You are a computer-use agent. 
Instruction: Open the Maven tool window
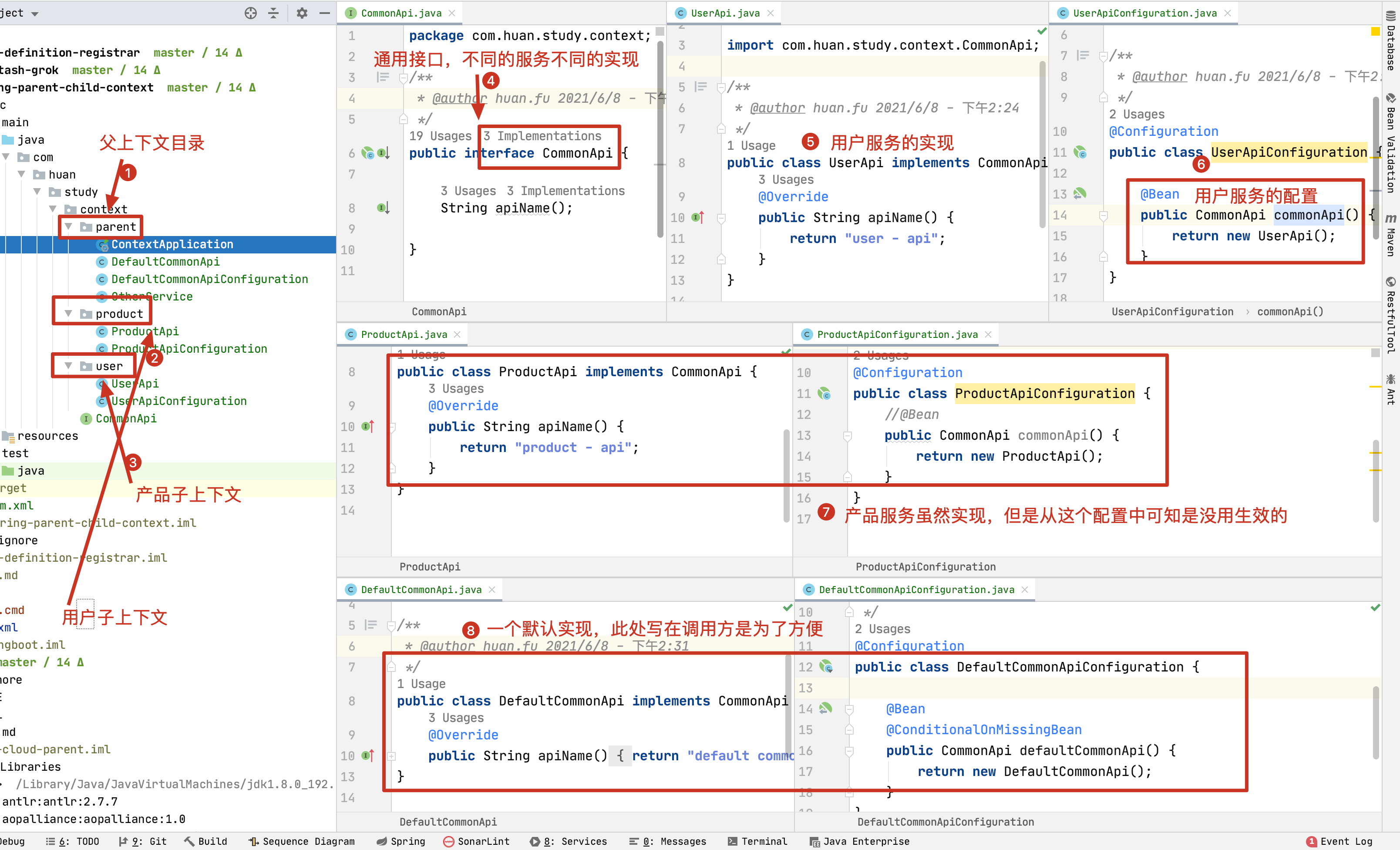[x=1390, y=235]
